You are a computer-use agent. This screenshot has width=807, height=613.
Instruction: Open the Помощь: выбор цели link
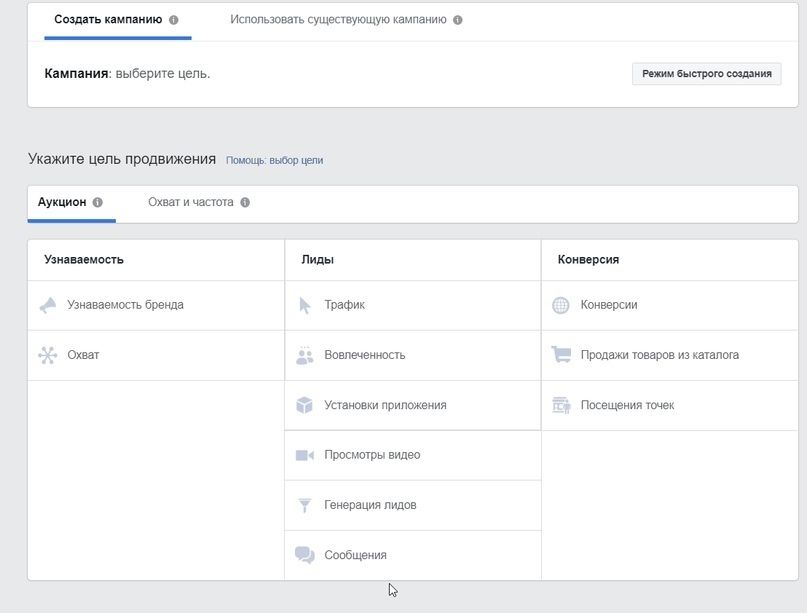275,161
